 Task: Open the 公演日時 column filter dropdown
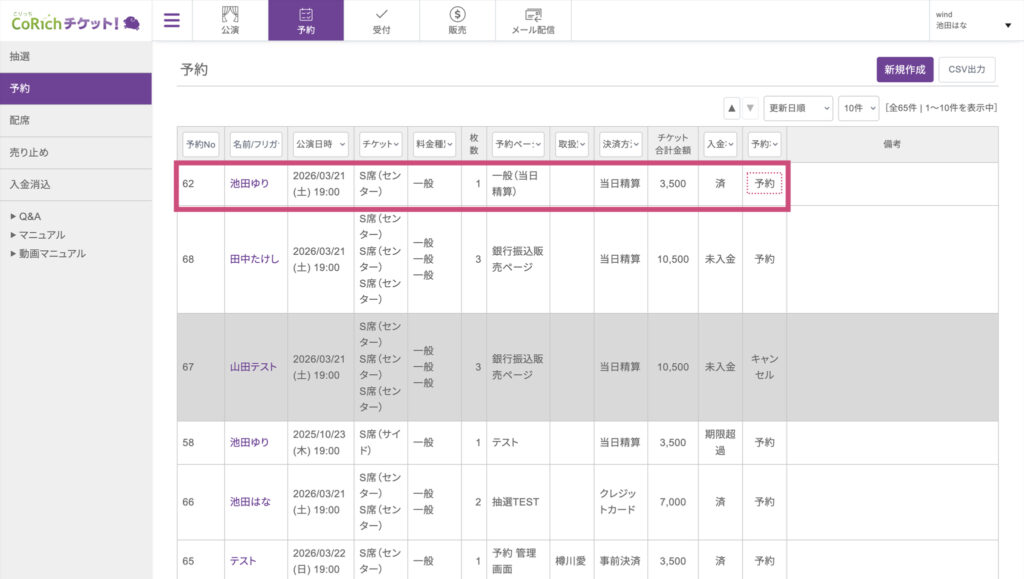[x=321, y=144]
